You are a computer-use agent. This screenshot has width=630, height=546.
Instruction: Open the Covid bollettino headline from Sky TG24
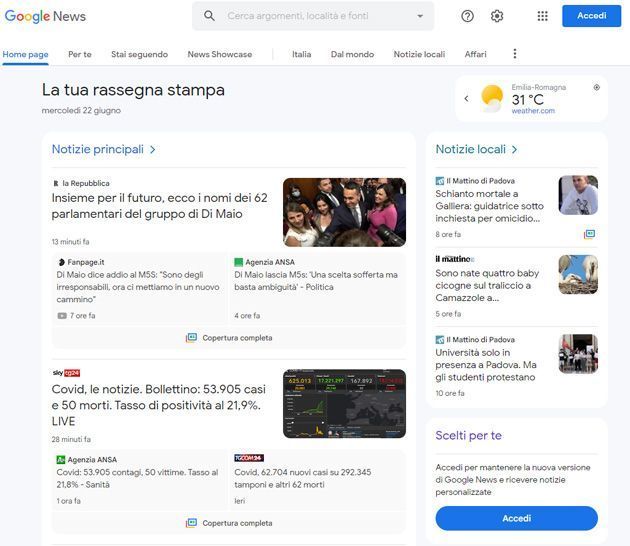159,397
